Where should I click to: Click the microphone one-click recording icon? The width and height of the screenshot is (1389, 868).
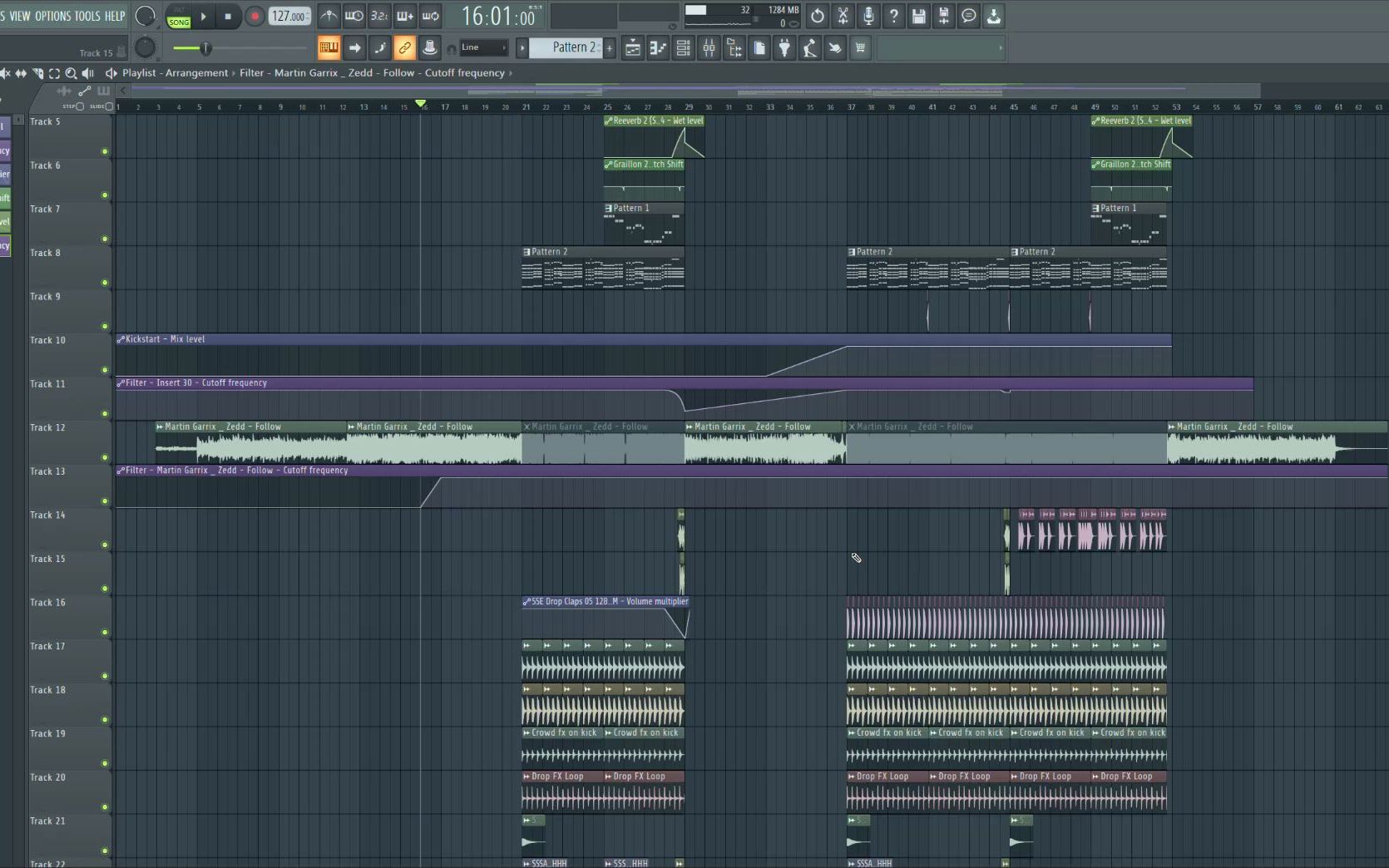(x=868, y=16)
